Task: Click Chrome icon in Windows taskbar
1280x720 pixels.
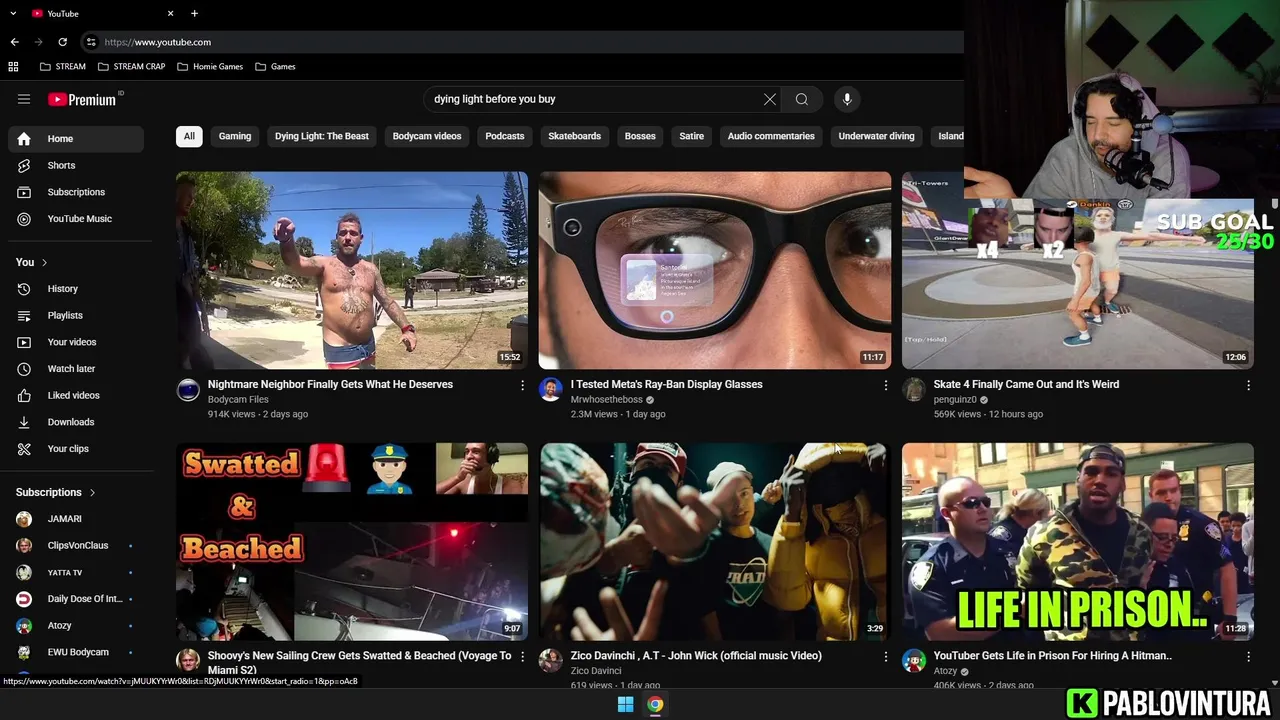Action: 655,705
